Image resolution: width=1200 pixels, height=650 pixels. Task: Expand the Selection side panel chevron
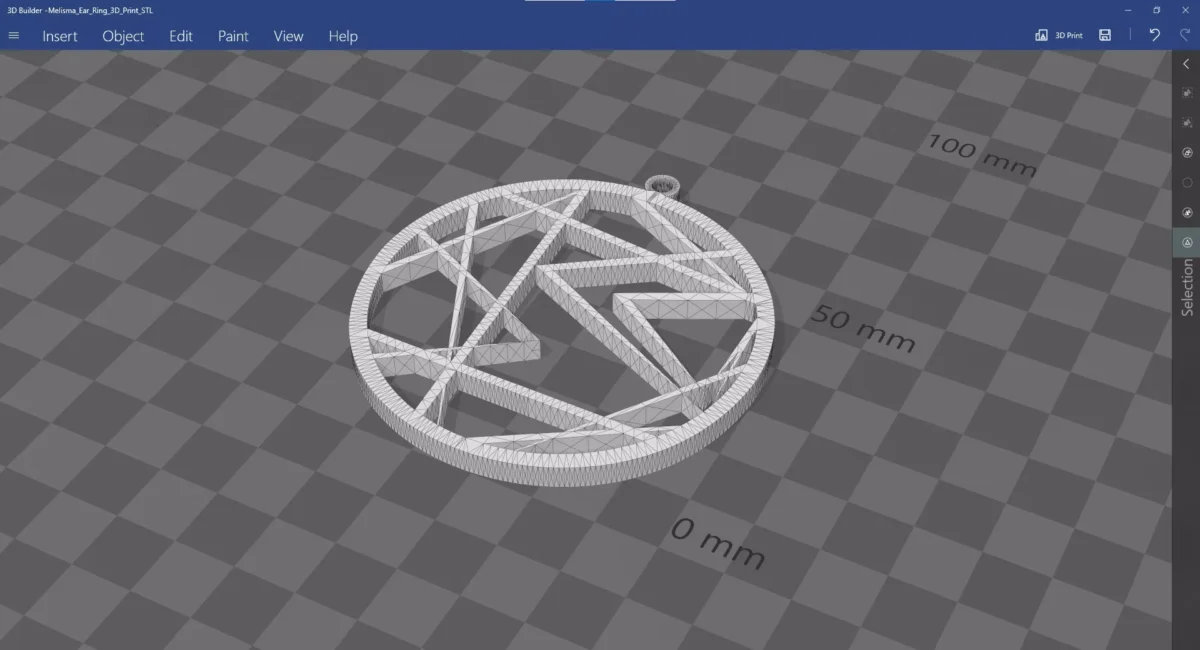point(1187,64)
